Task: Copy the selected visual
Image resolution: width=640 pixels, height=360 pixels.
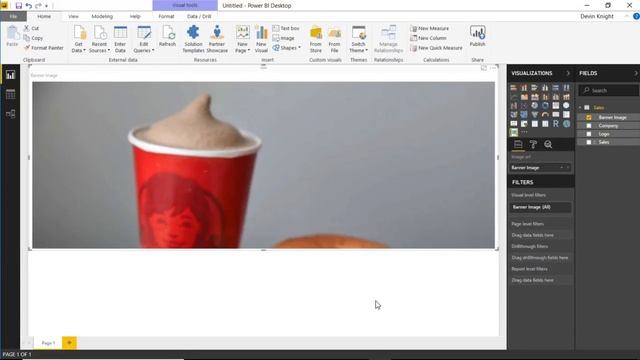Action: (33, 38)
